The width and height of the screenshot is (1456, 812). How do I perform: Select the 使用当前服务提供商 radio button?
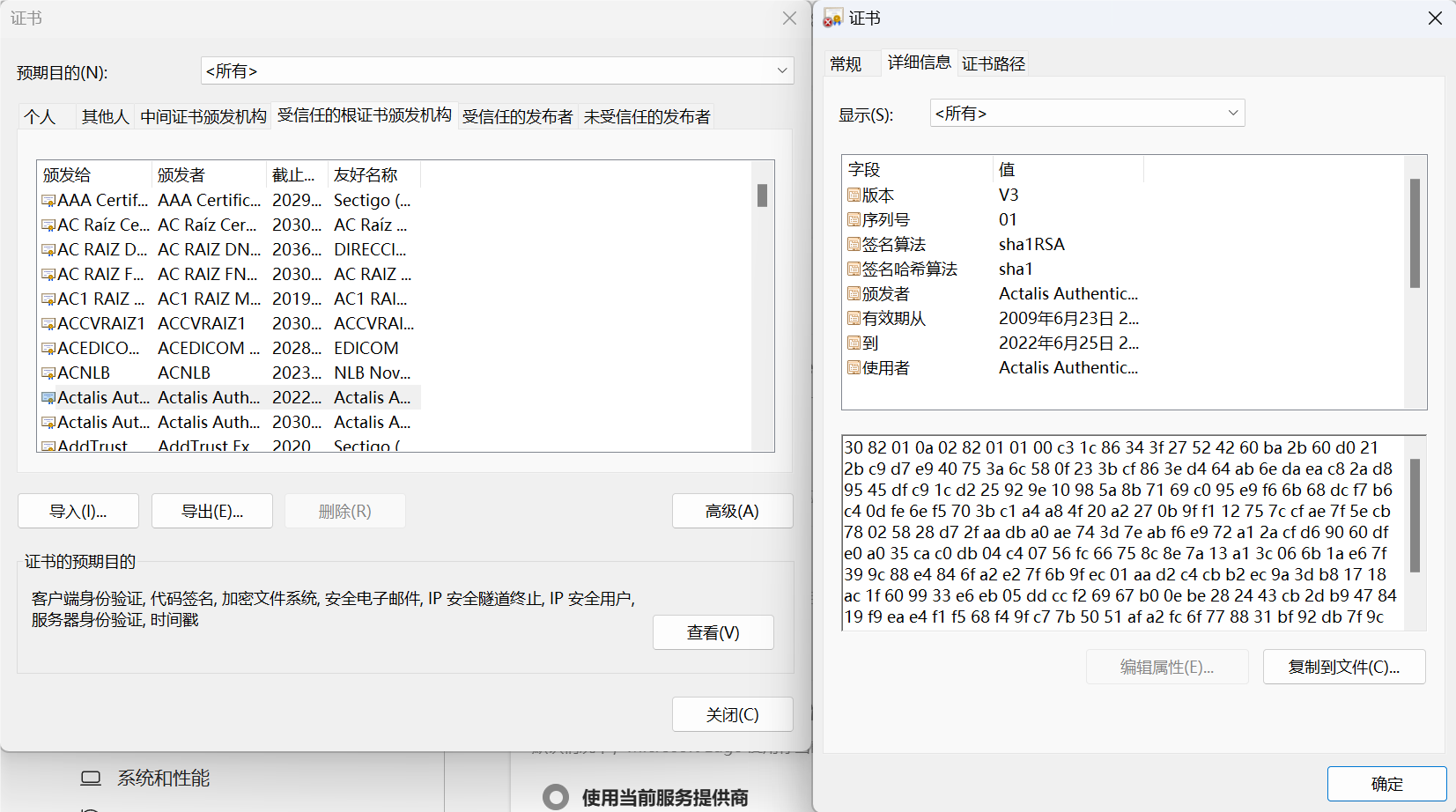[x=556, y=797]
